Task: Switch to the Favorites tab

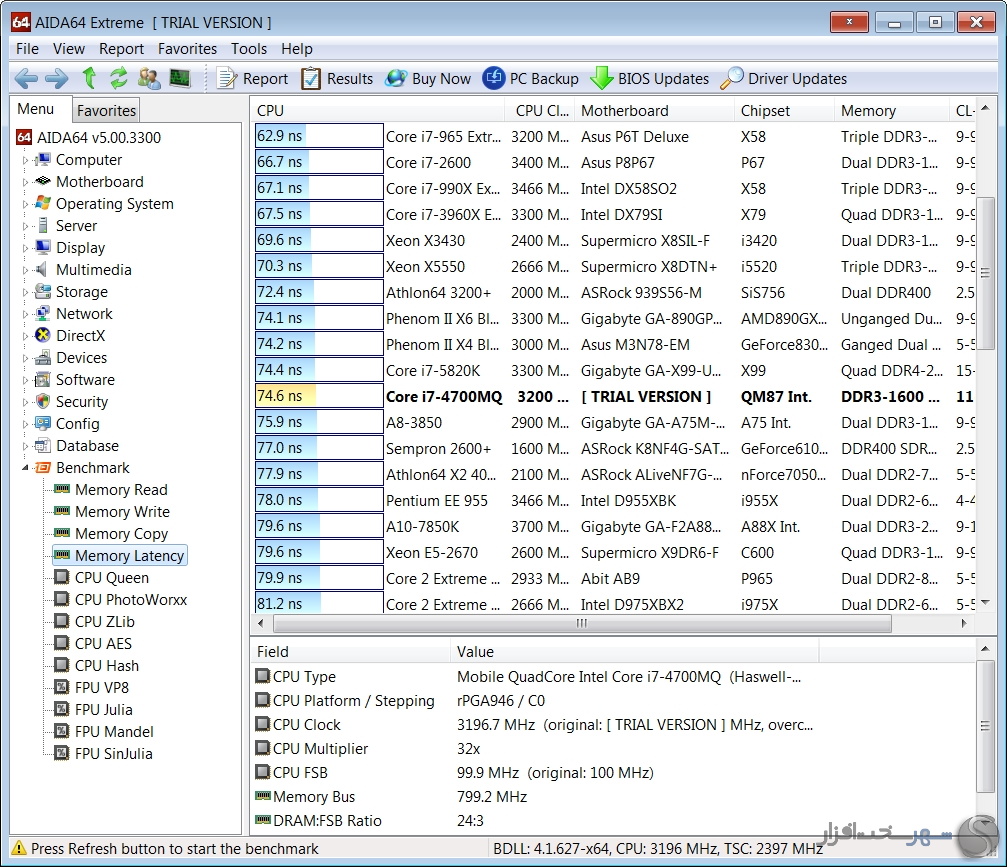Action: pos(106,110)
